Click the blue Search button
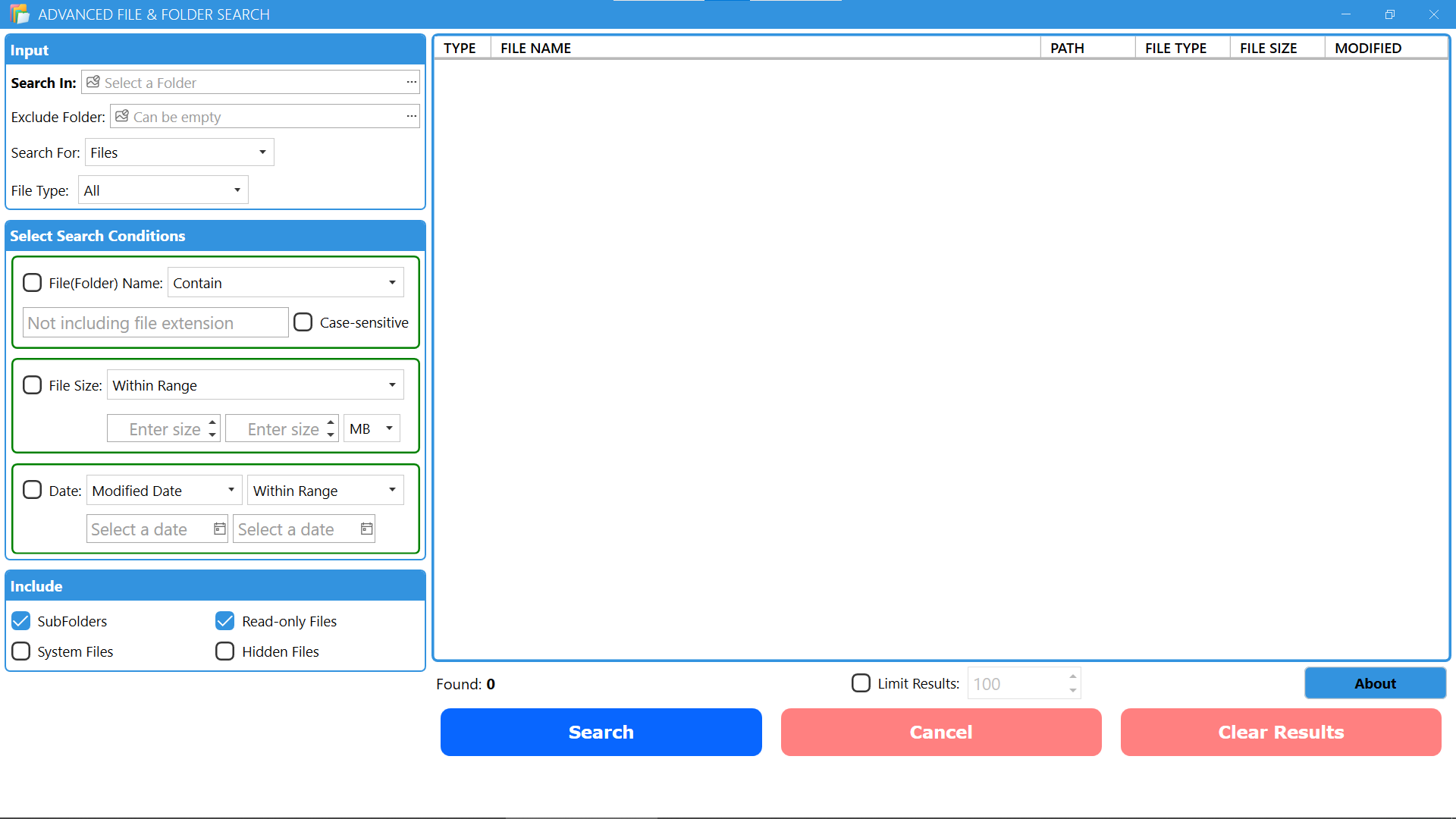This screenshot has height=819, width=1456. pos(601,732)
